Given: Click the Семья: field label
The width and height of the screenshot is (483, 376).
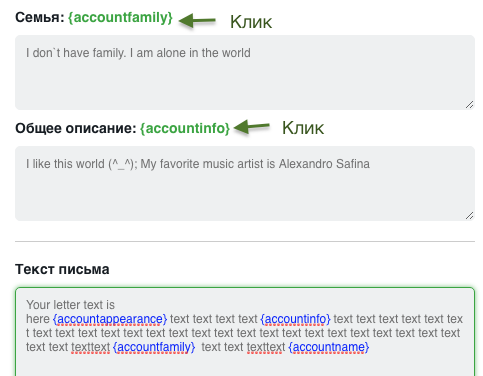Looking at the screenshot, I should click(x=40, y=17).
